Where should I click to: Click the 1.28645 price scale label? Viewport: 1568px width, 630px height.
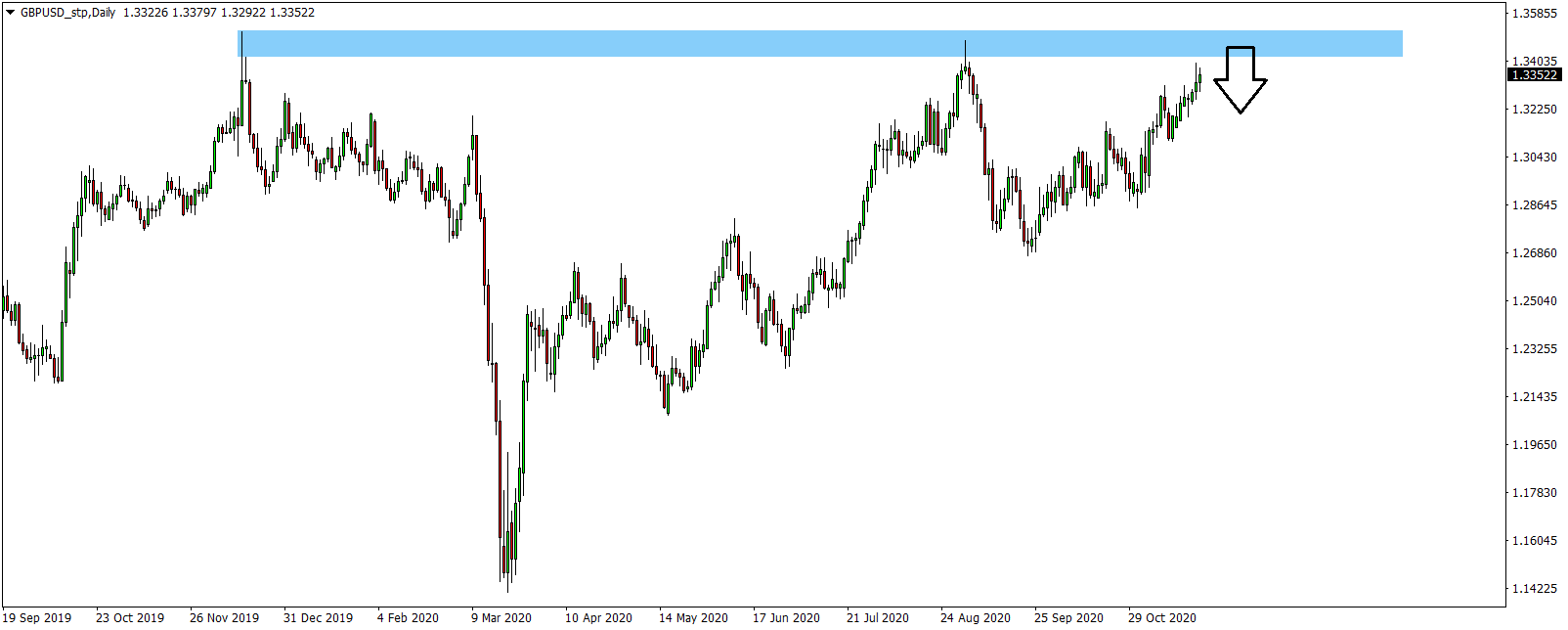click(1535, 205)
